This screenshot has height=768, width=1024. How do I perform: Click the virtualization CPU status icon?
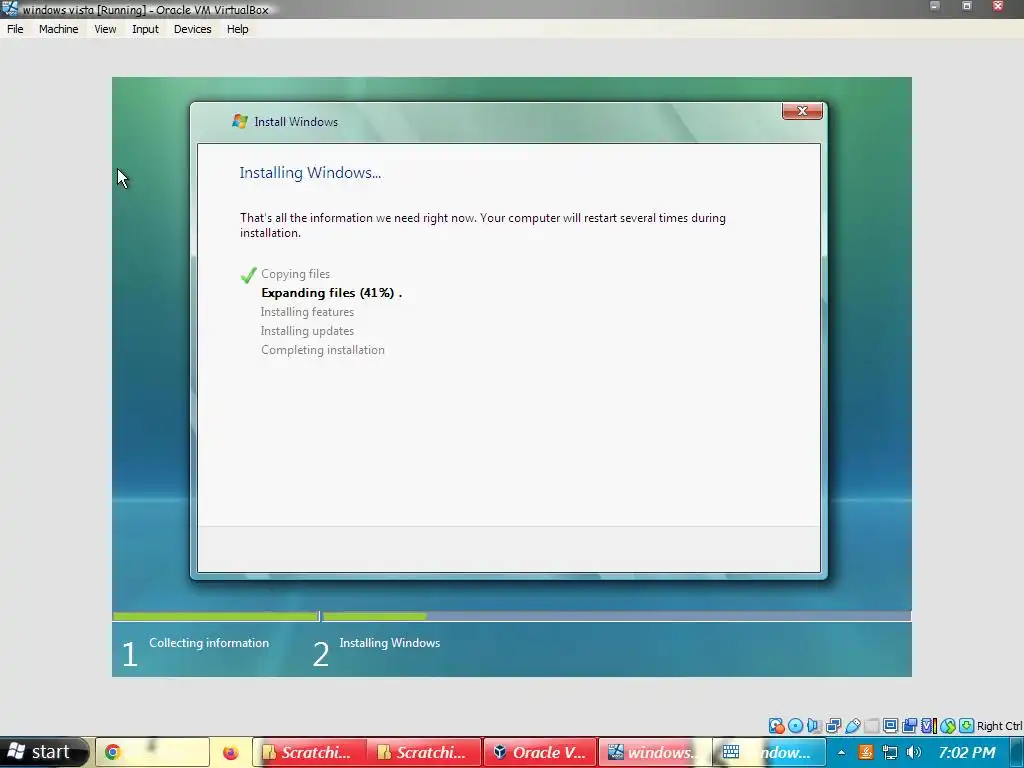click(x=929, y=726)
